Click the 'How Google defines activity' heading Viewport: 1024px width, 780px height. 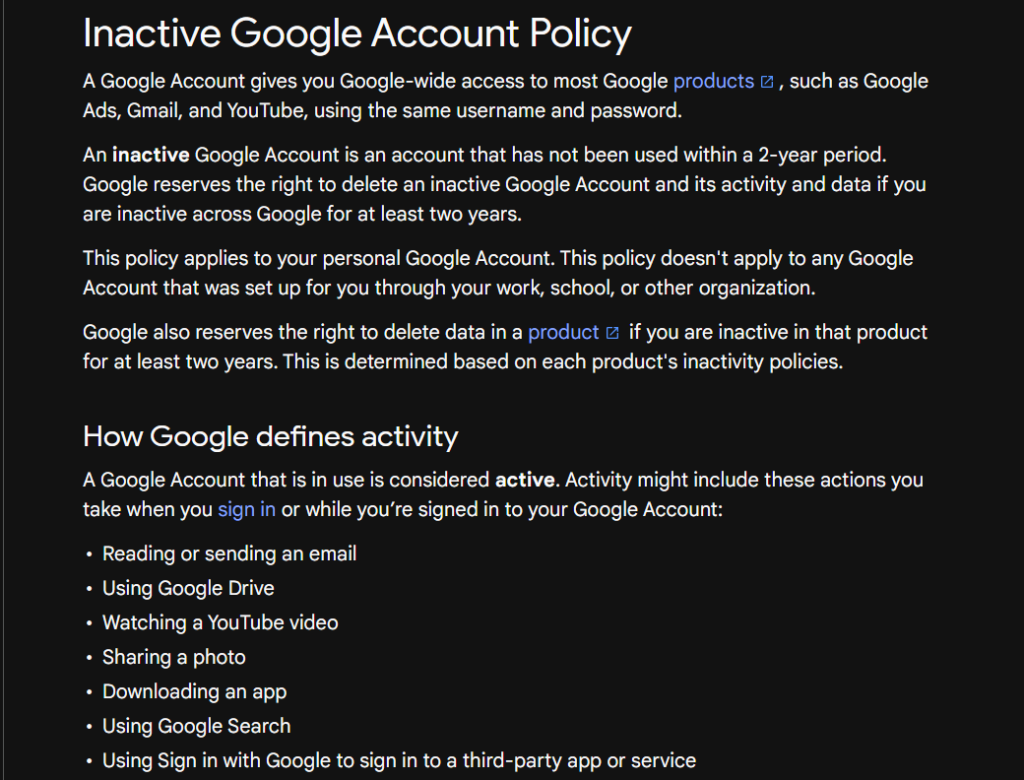270,436
